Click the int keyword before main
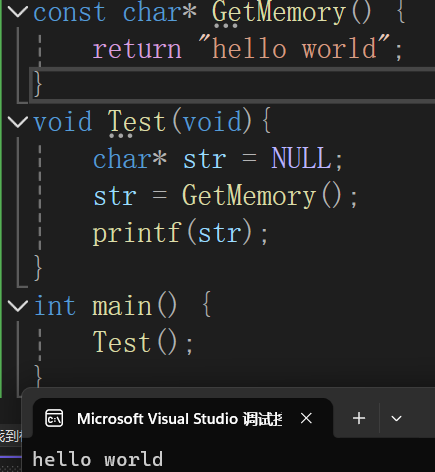Image resolution: width=435 pixels, height=472 pixels. (55, 305)
